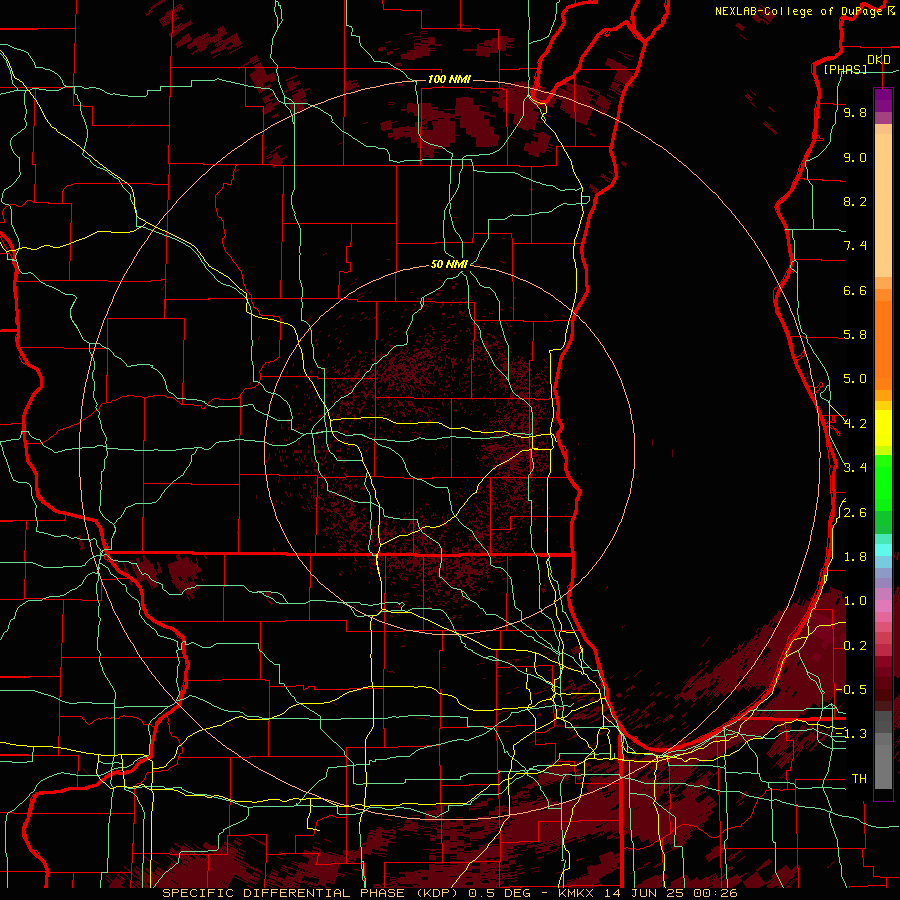The width and height of the screenshot is (900, 900).
Task: Click the Specific Differential Phase KMKX caption
Action: (x=449, y=893)
